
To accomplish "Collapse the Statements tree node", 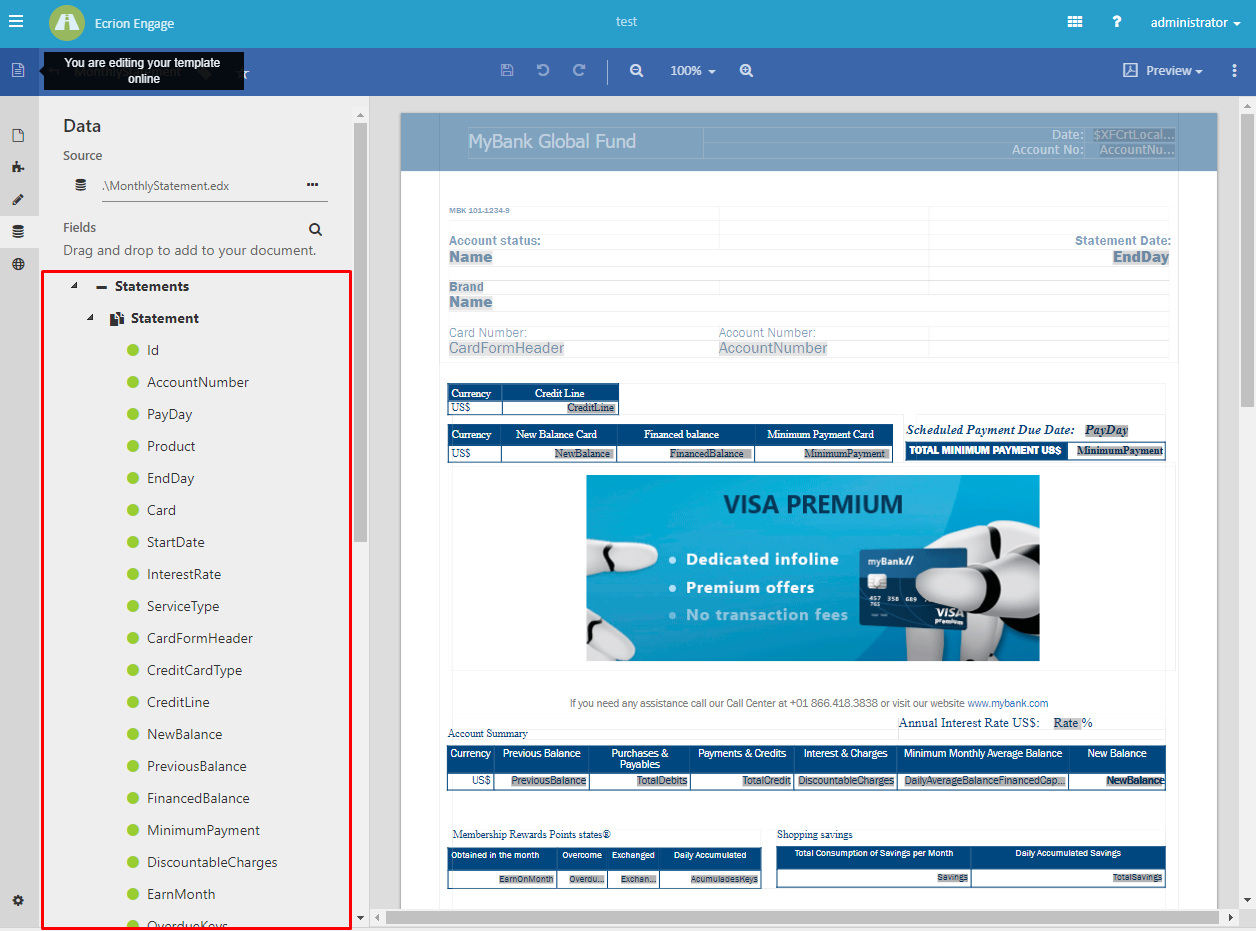I will pyautogui.click(x=74, y=287).
